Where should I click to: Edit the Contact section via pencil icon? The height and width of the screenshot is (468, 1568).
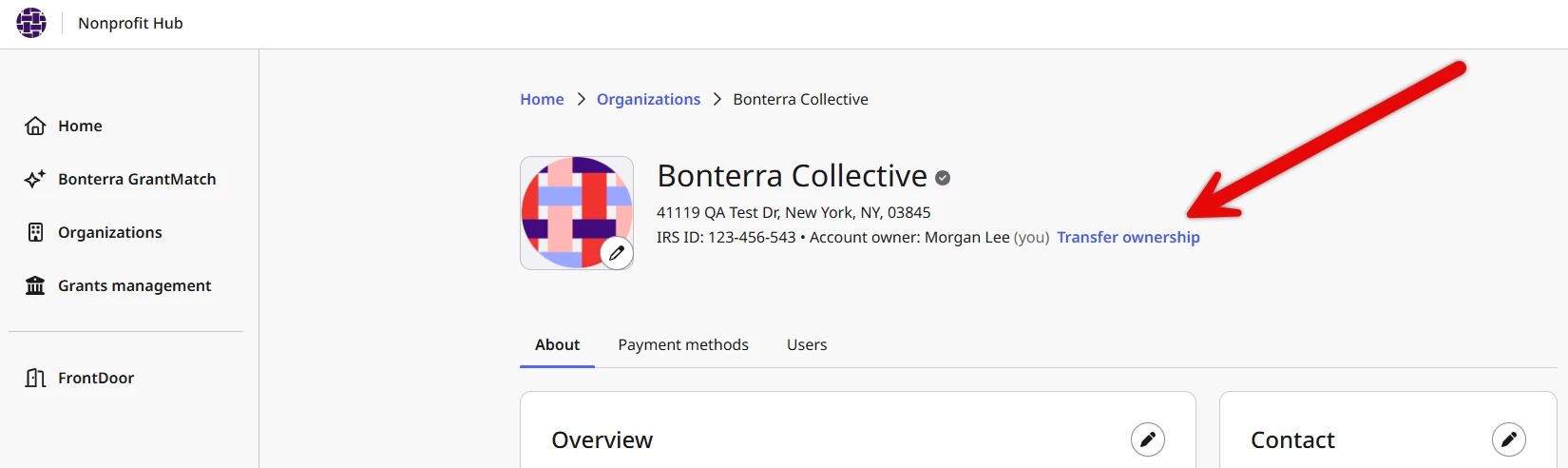[1509, 439]
